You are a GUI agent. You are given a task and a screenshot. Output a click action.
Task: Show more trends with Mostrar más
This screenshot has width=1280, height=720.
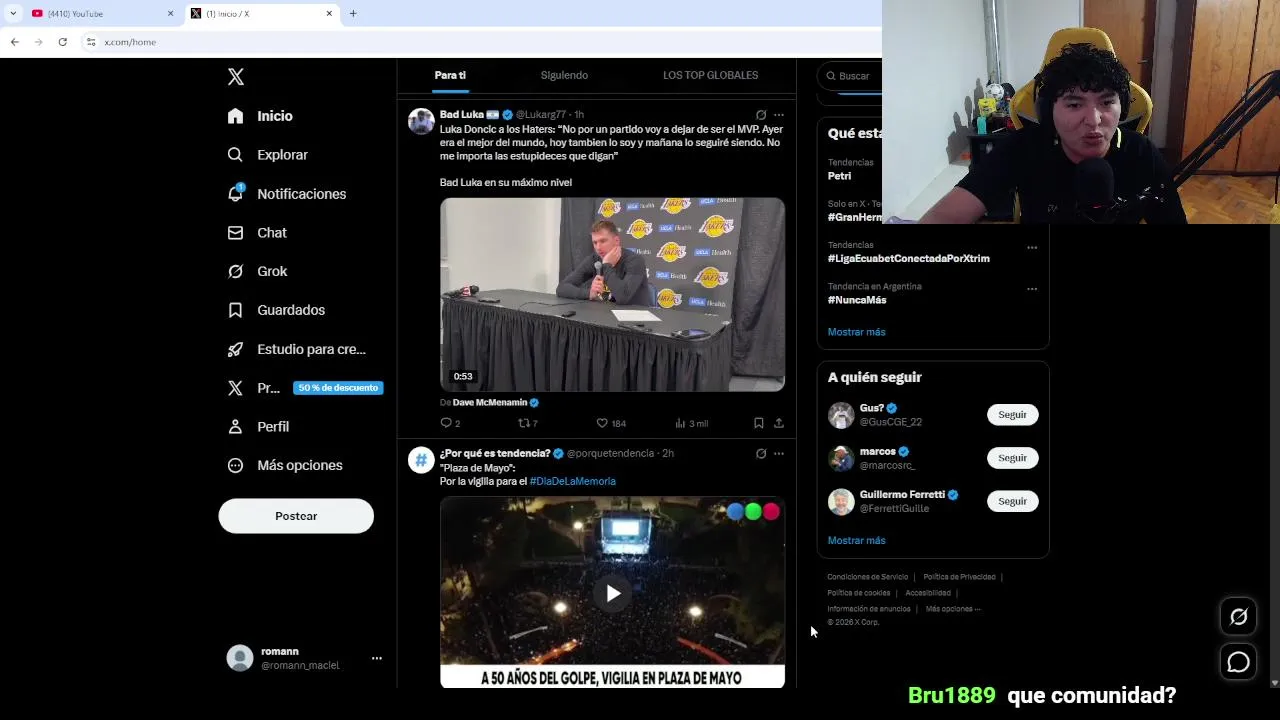[x=856, y=332]
